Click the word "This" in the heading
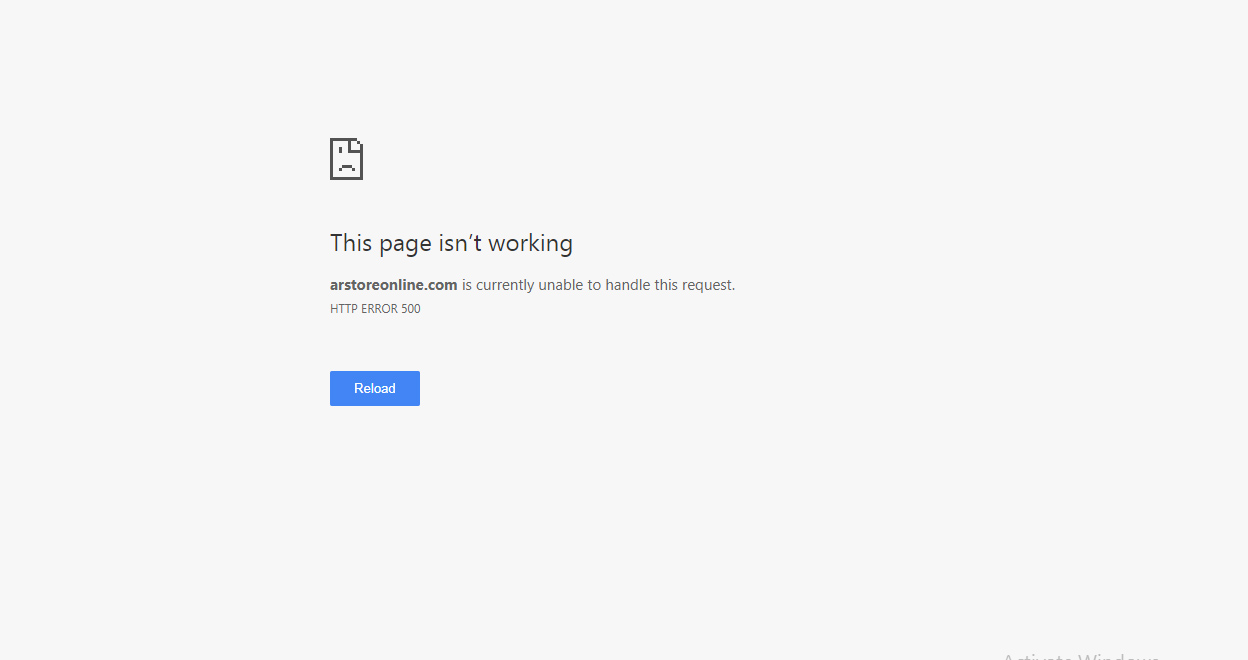1248x660 pixels. 351,243
